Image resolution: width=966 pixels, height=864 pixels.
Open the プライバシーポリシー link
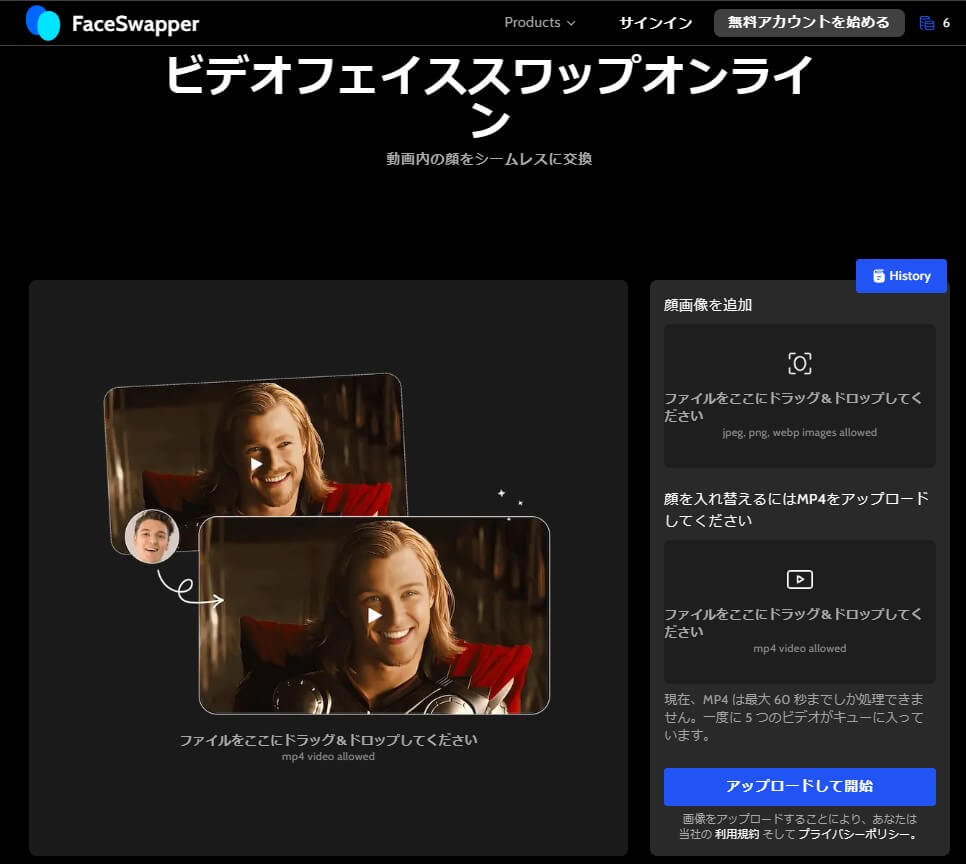pos(856,834)
